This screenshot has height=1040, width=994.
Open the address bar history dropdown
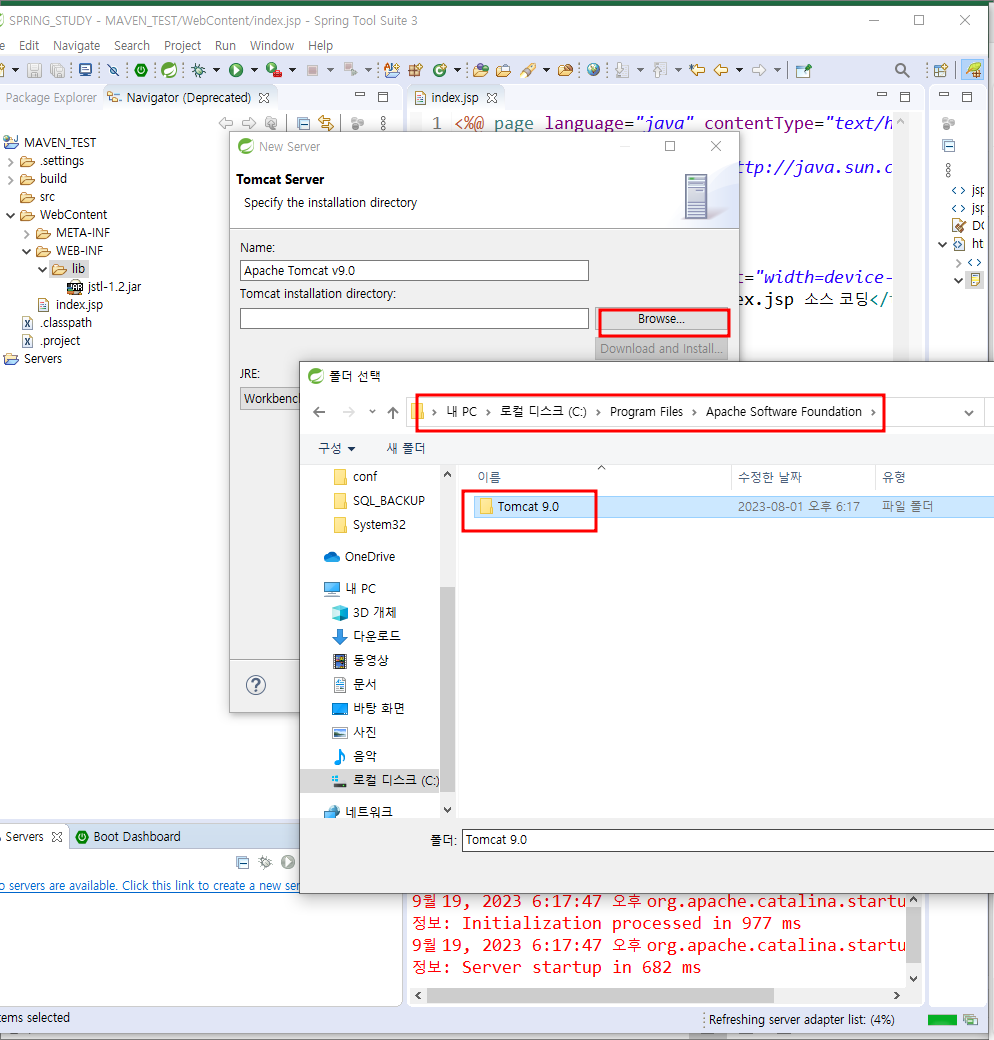[969, 413]
